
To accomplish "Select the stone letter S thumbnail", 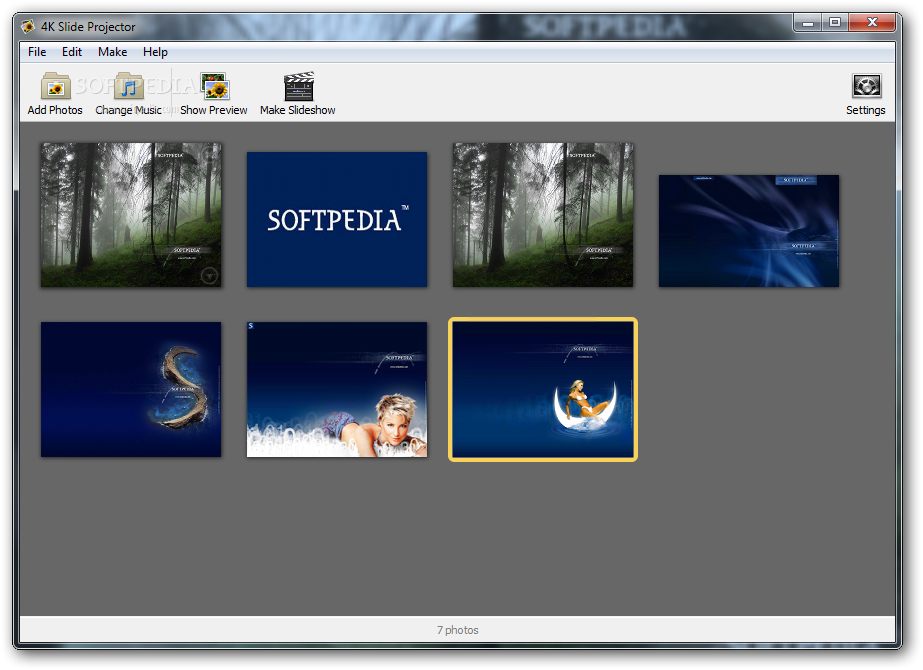I will [x=131, y=389].
